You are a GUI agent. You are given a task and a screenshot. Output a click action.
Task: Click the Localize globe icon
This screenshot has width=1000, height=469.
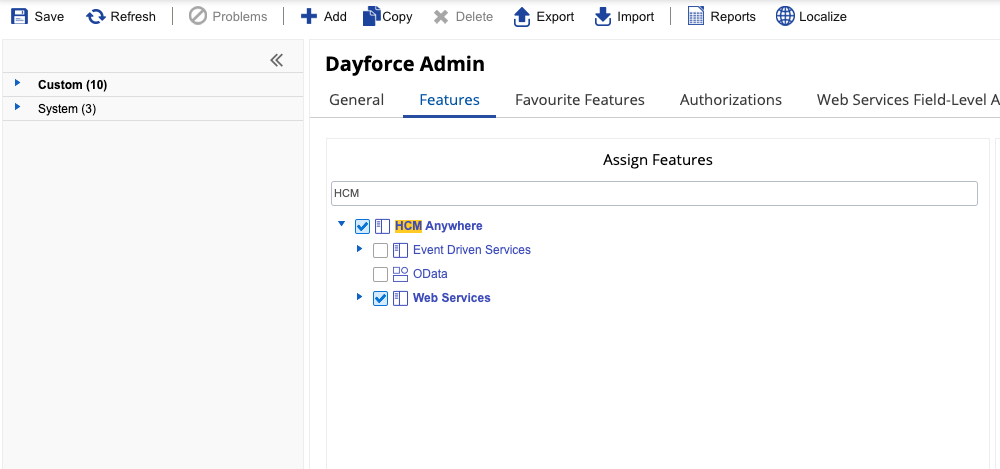click(785, 16)
